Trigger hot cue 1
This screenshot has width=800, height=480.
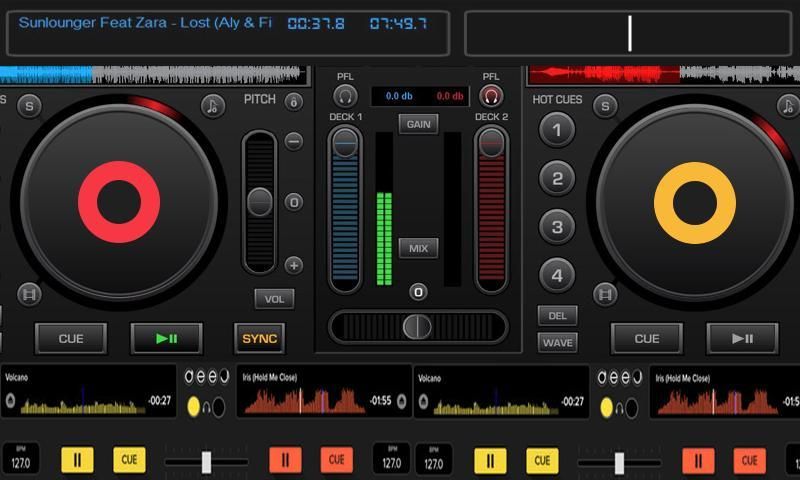click(557, 129)
